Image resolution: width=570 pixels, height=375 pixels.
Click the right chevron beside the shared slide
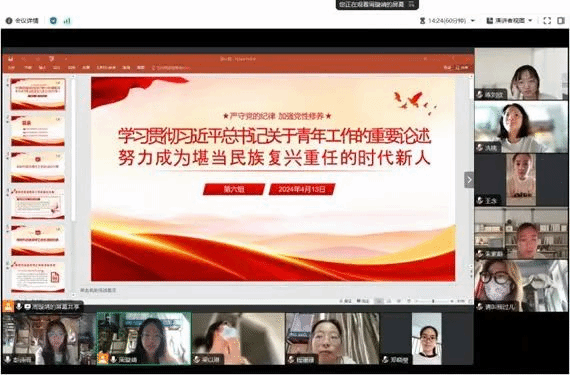(x=469, y=180)
